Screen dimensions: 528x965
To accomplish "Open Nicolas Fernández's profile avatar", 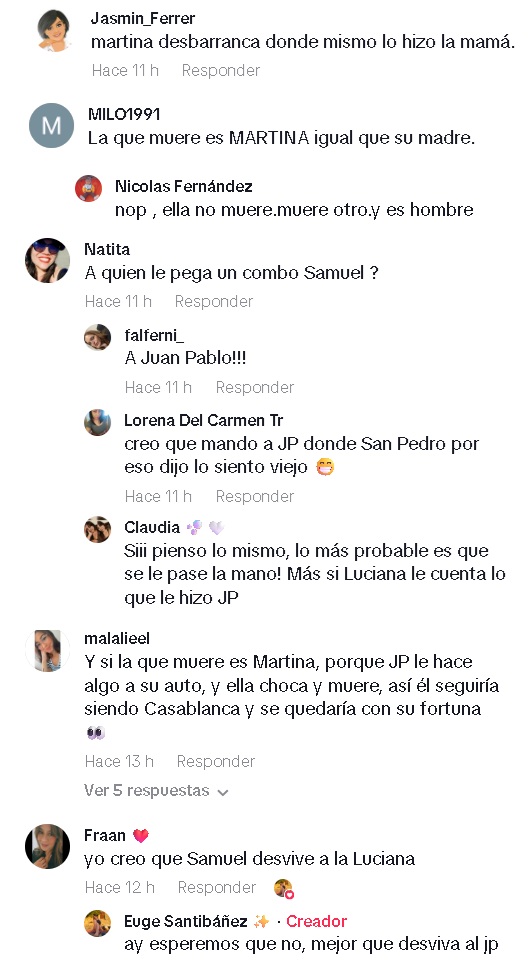I will point(89,188).
